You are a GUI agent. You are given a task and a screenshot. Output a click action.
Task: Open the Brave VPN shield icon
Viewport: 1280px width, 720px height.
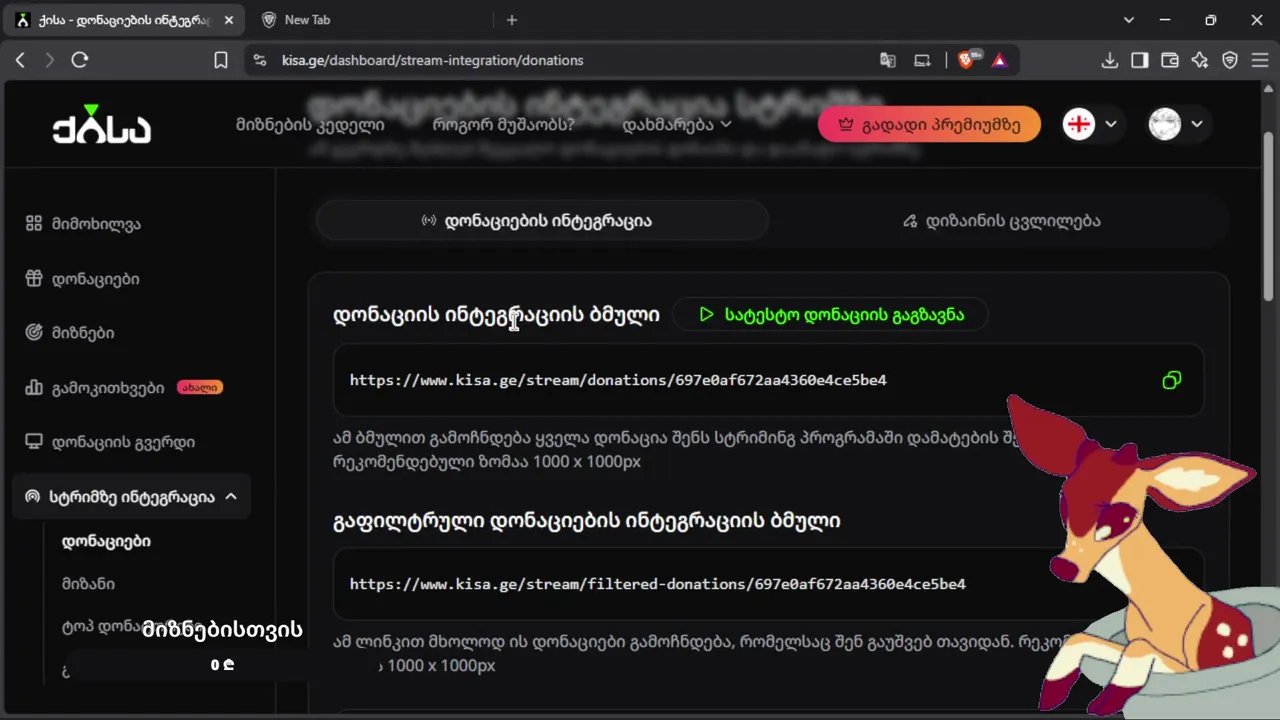click(x=1230, y=60)
